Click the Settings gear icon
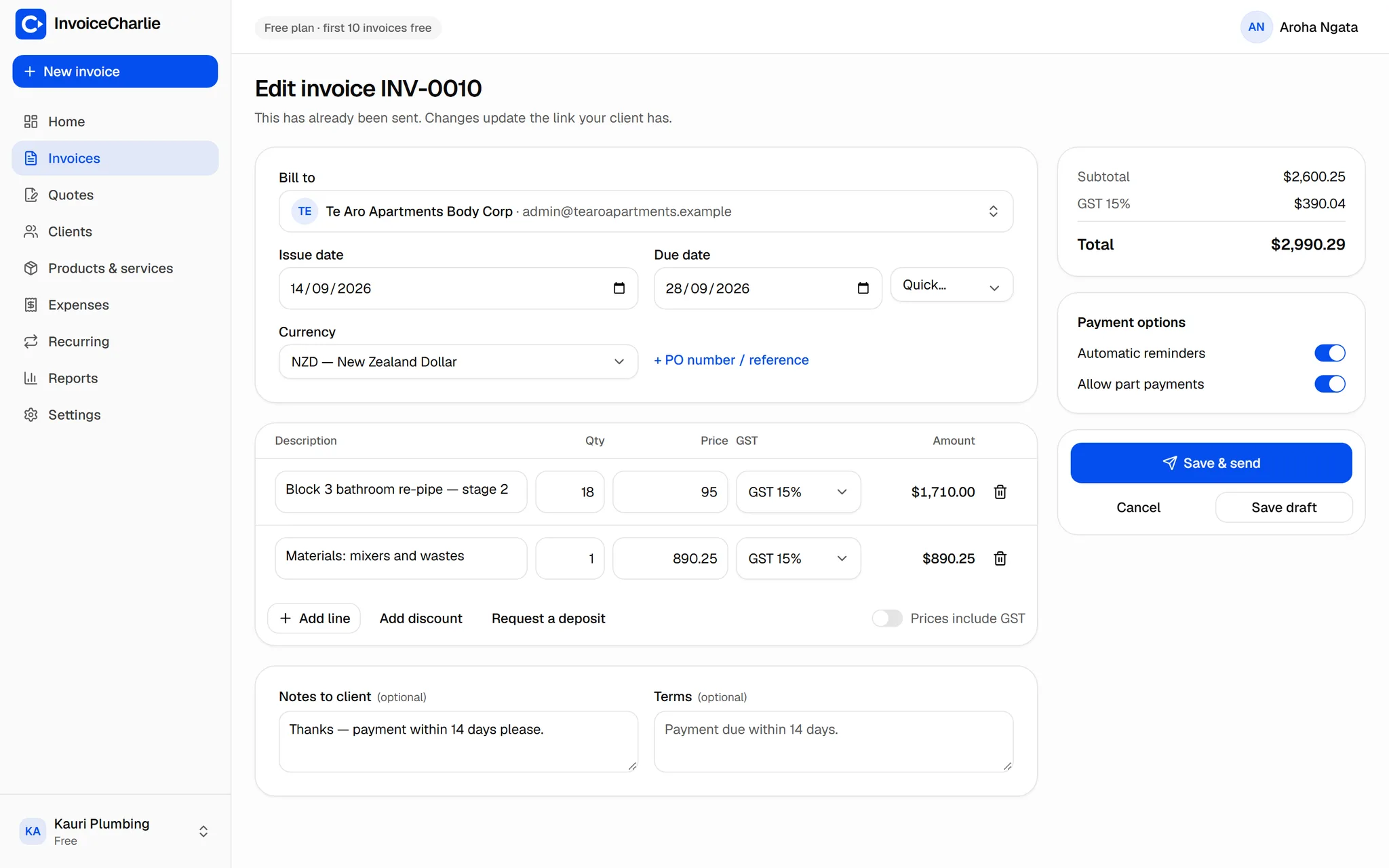This screenshot has width=1389, height=868. pos(31,414)
